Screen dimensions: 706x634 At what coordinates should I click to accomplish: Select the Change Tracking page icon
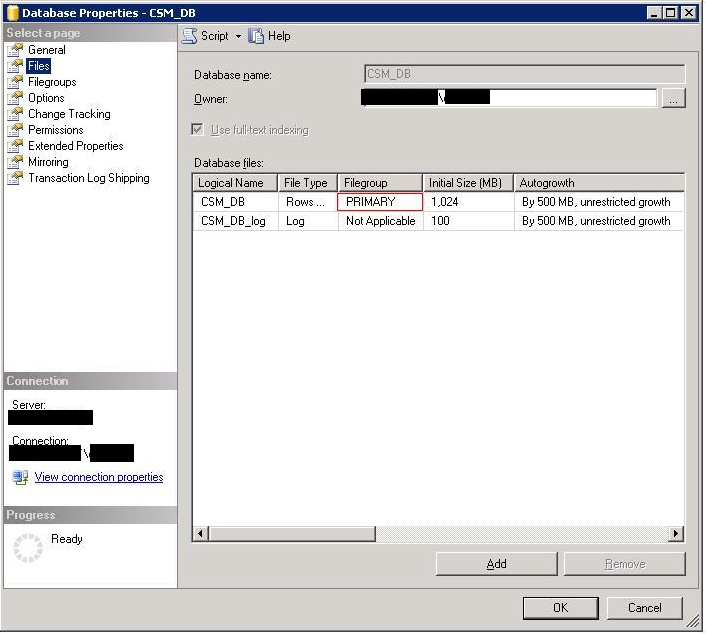coord(15,114)
